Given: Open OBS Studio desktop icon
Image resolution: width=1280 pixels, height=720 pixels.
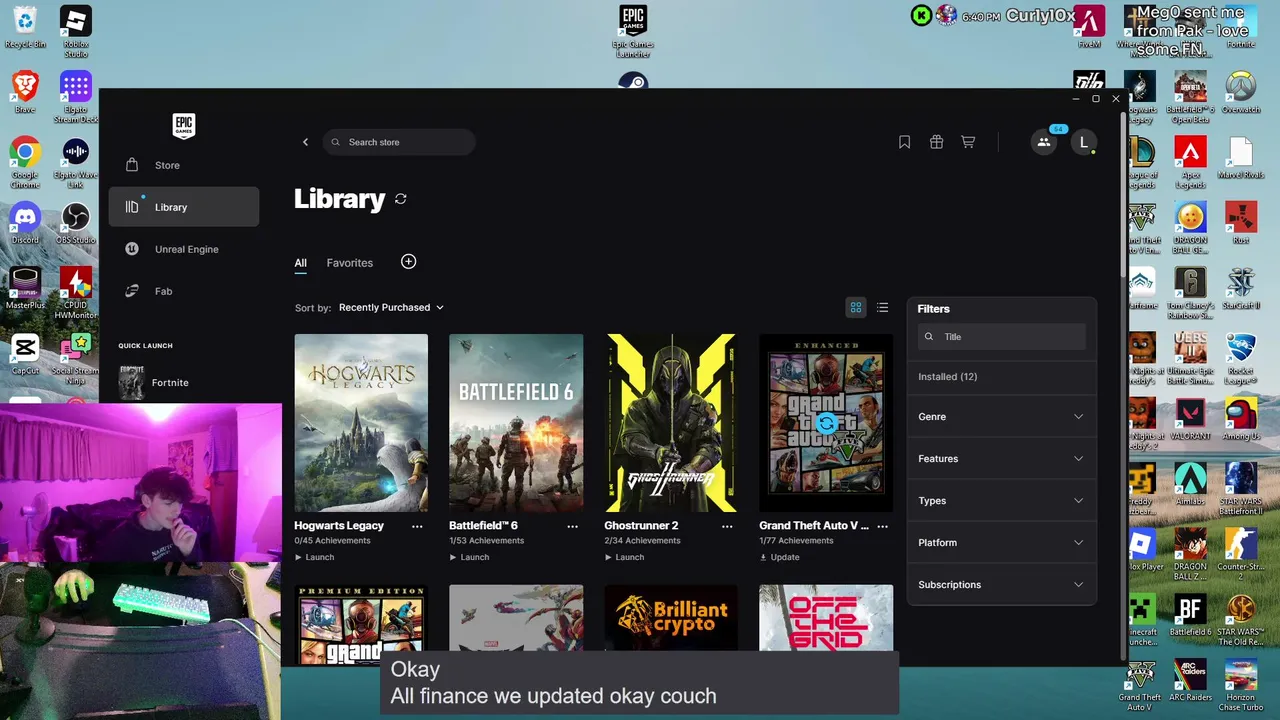Looking at the screenshot, I should coord(76,223).
